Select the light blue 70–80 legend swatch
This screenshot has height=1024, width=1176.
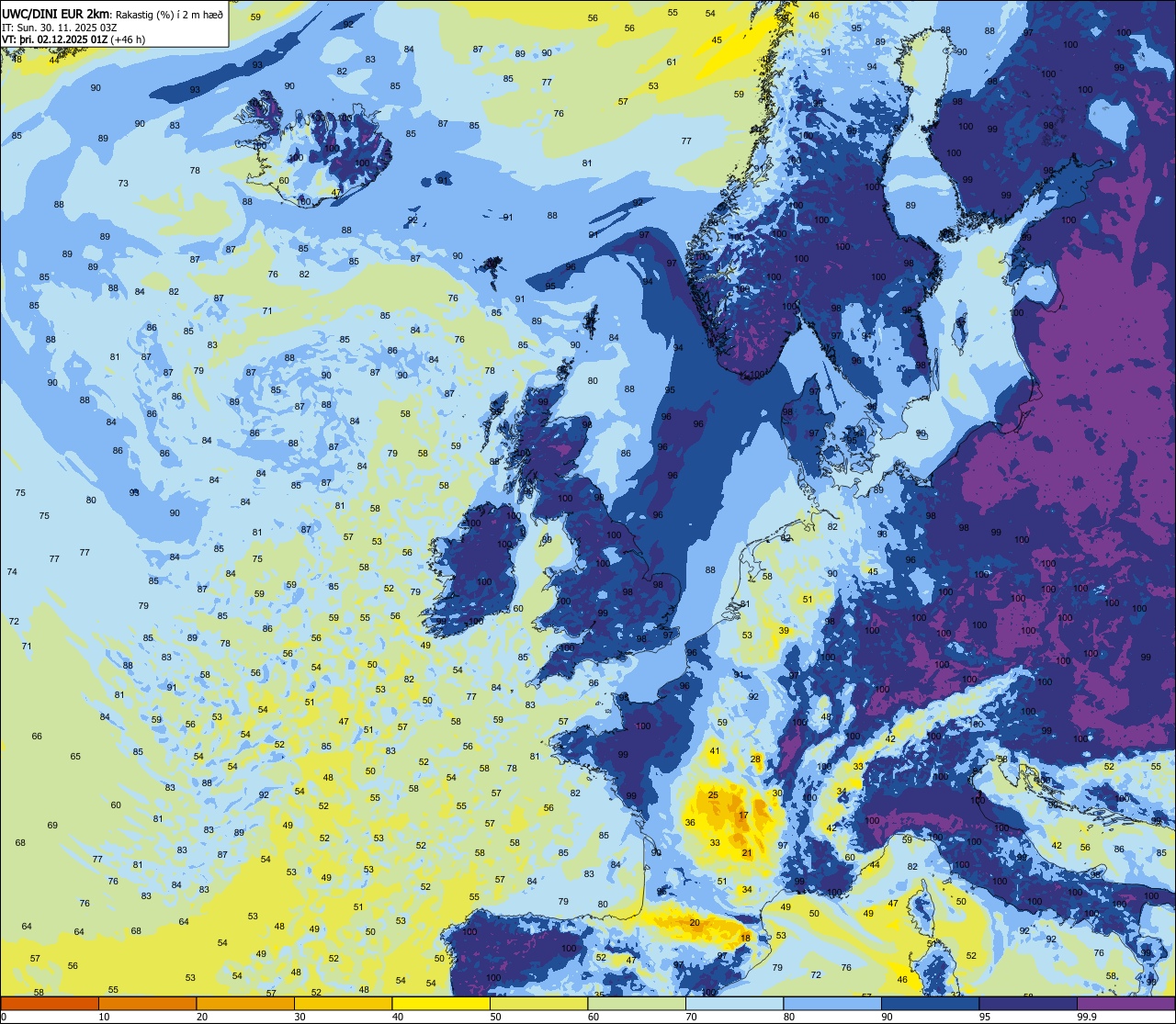[734, 1003]
